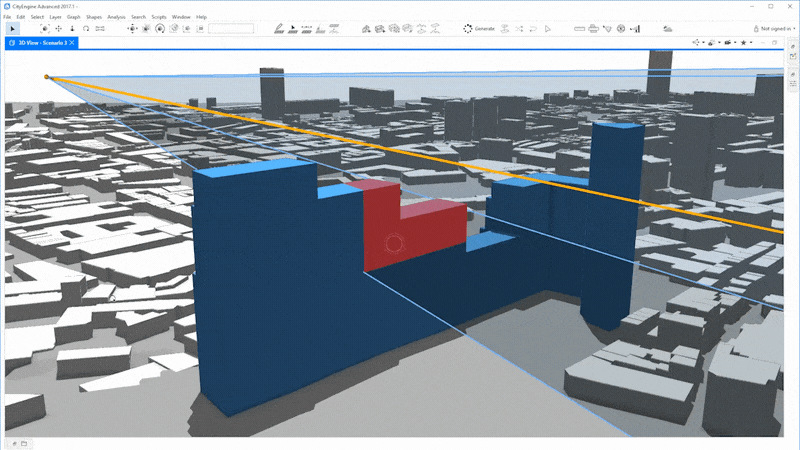
Task: Maximize the 3D viewport panel
Action: [775, 43]
